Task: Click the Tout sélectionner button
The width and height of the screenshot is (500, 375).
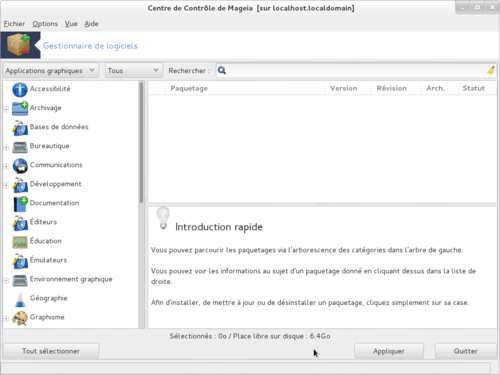Action: (51, 351)
